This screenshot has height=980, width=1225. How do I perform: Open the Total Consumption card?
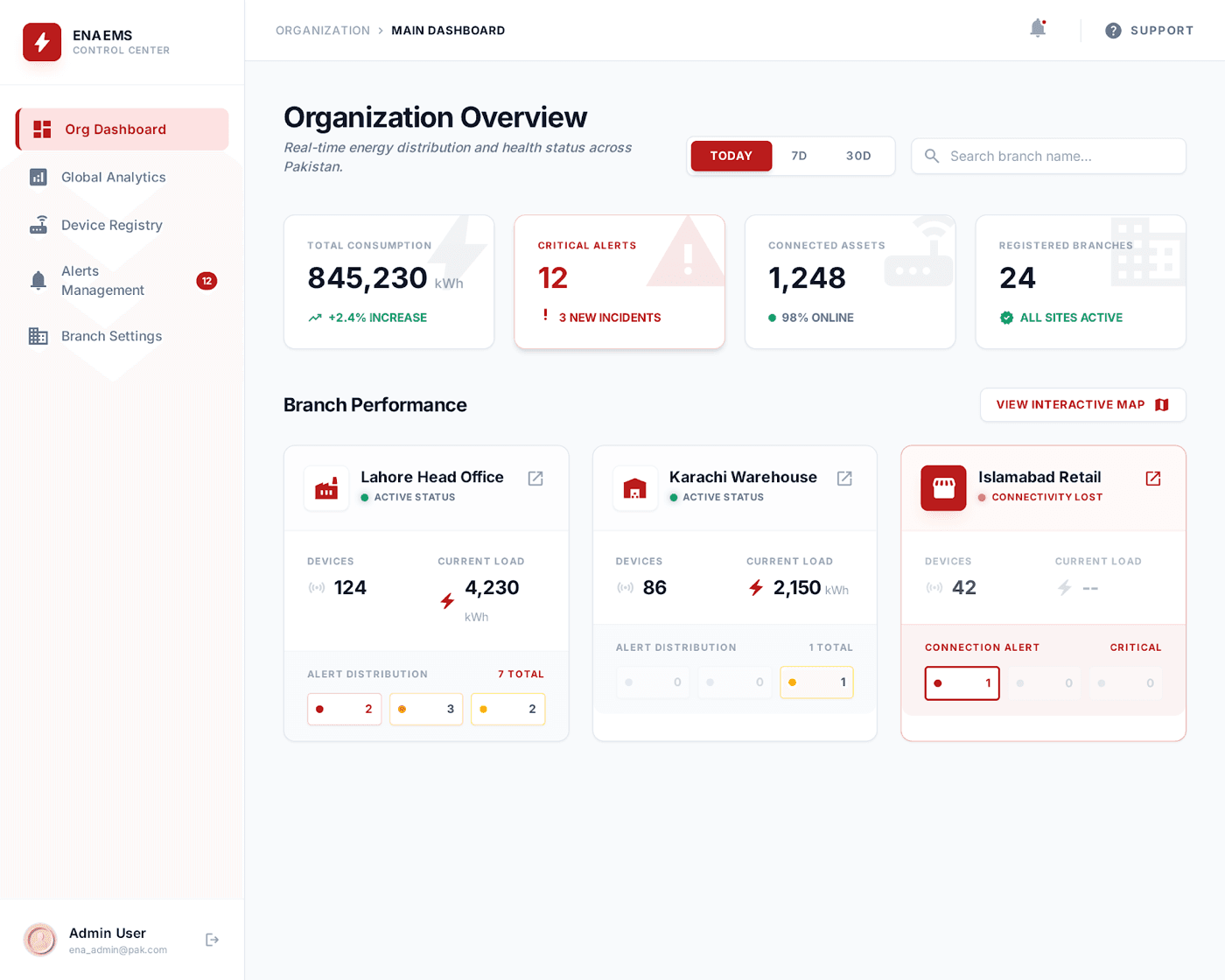389,282
